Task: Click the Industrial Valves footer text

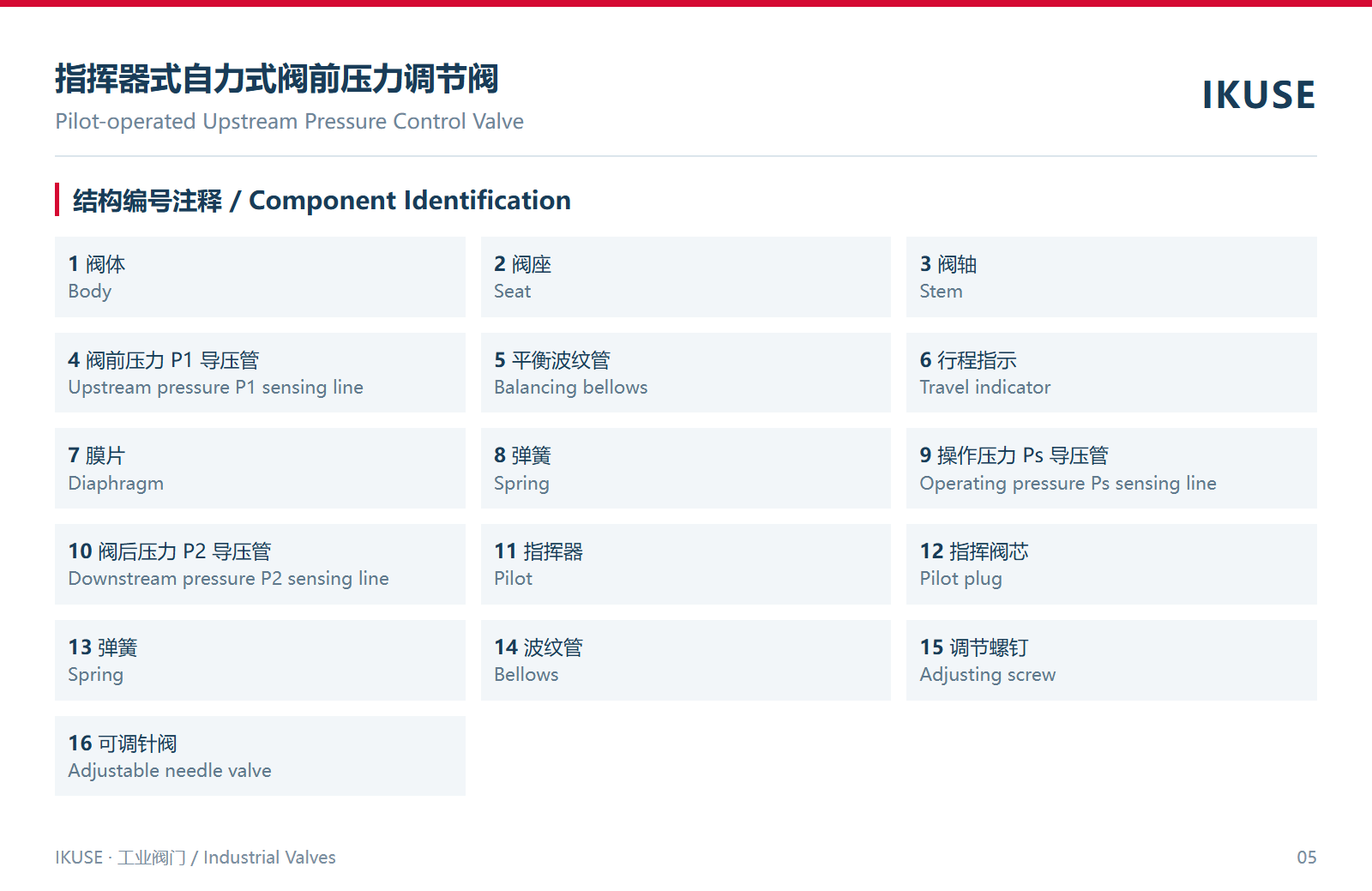Action: coord(269,858)
